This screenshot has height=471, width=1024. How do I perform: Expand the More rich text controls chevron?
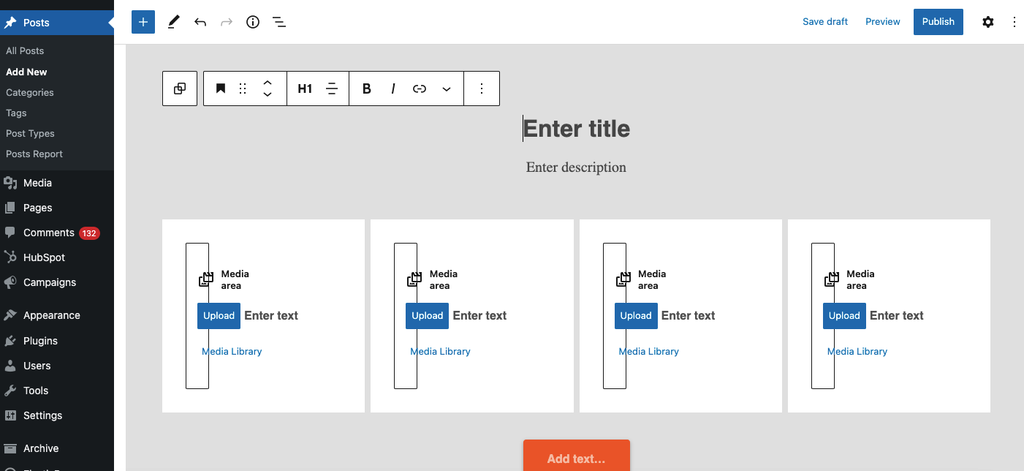click(447, 89)
